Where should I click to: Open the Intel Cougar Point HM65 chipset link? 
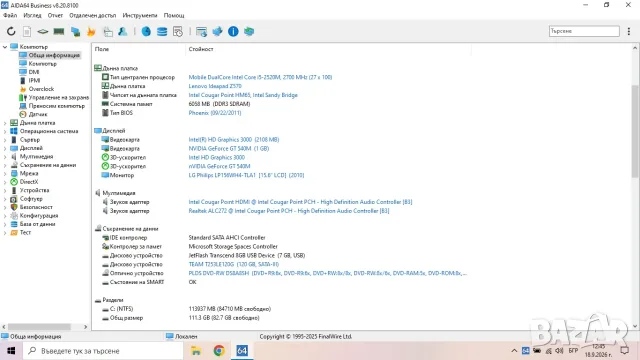point(243,95)
